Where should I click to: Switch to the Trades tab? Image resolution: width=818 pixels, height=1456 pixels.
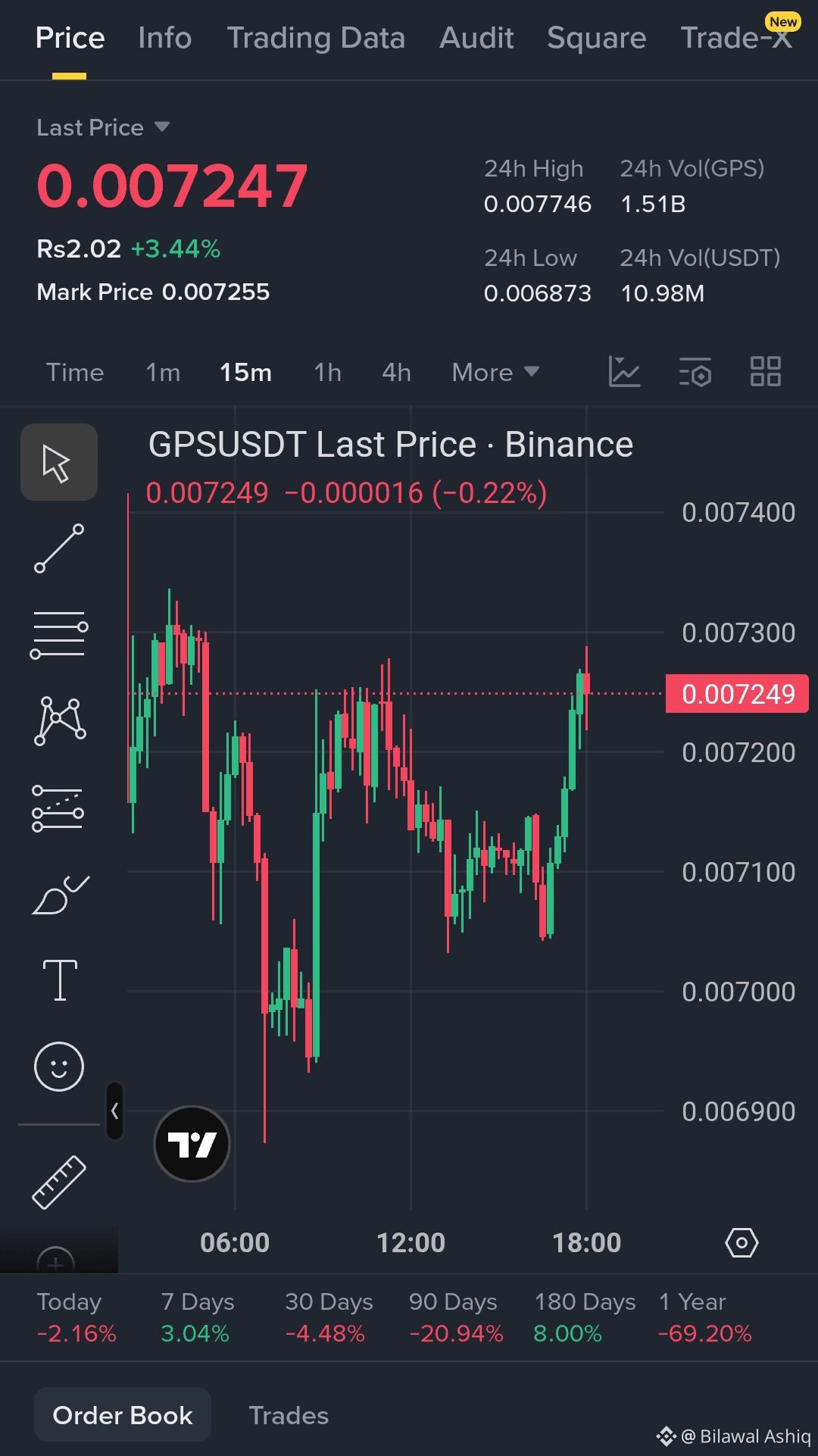pyautogui.click(x=289, y=1415)
